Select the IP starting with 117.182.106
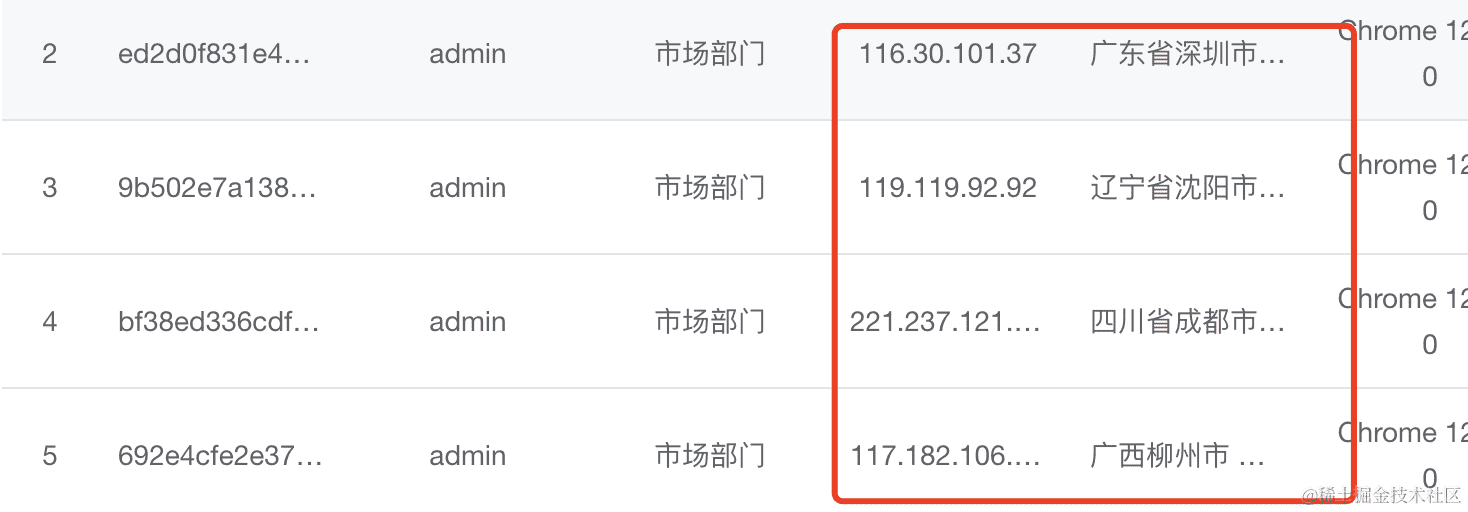Image resolution: width=1468 pixels, height=512 pixels. 945,456
